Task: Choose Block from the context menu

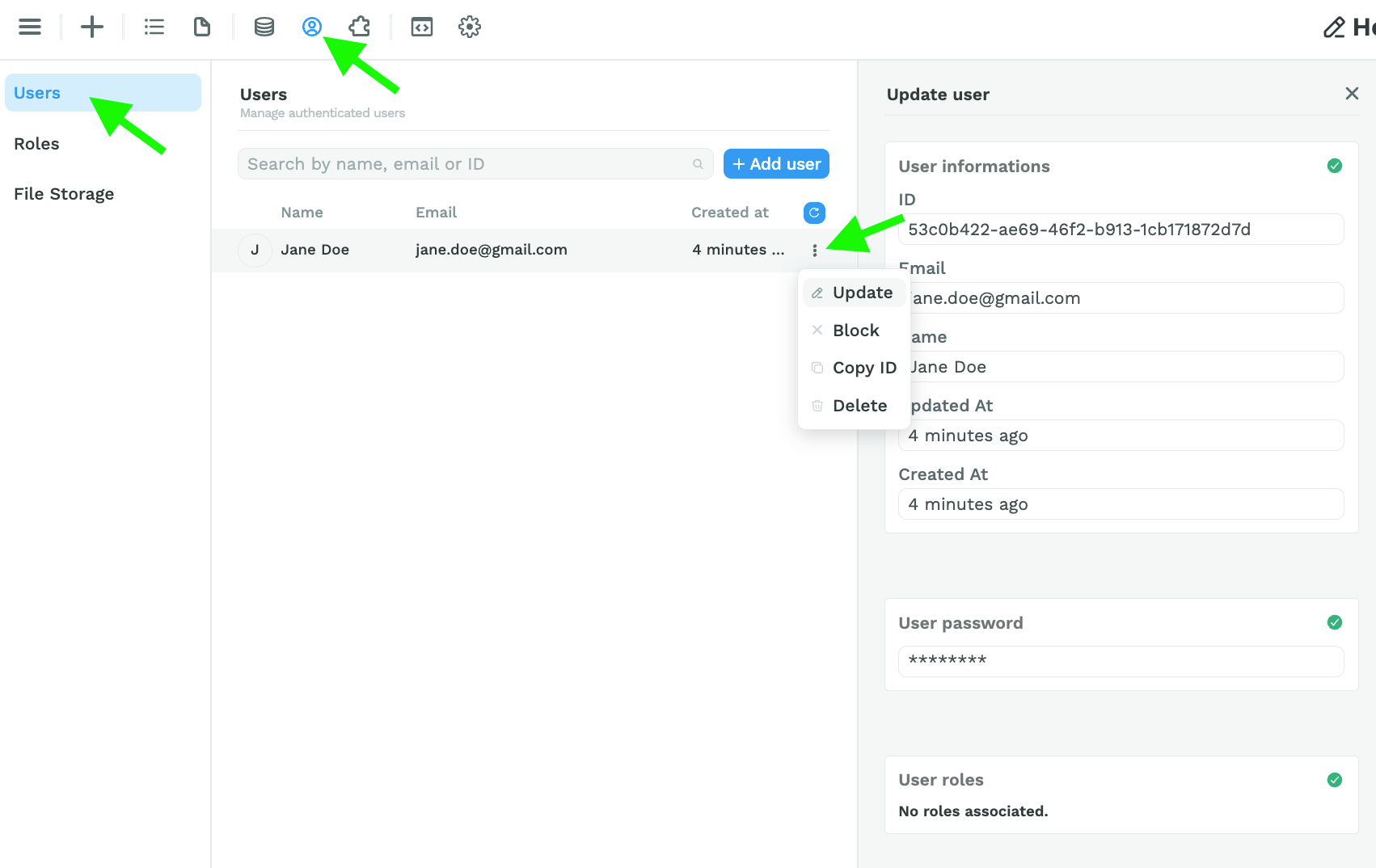Action: click(853, 331)
